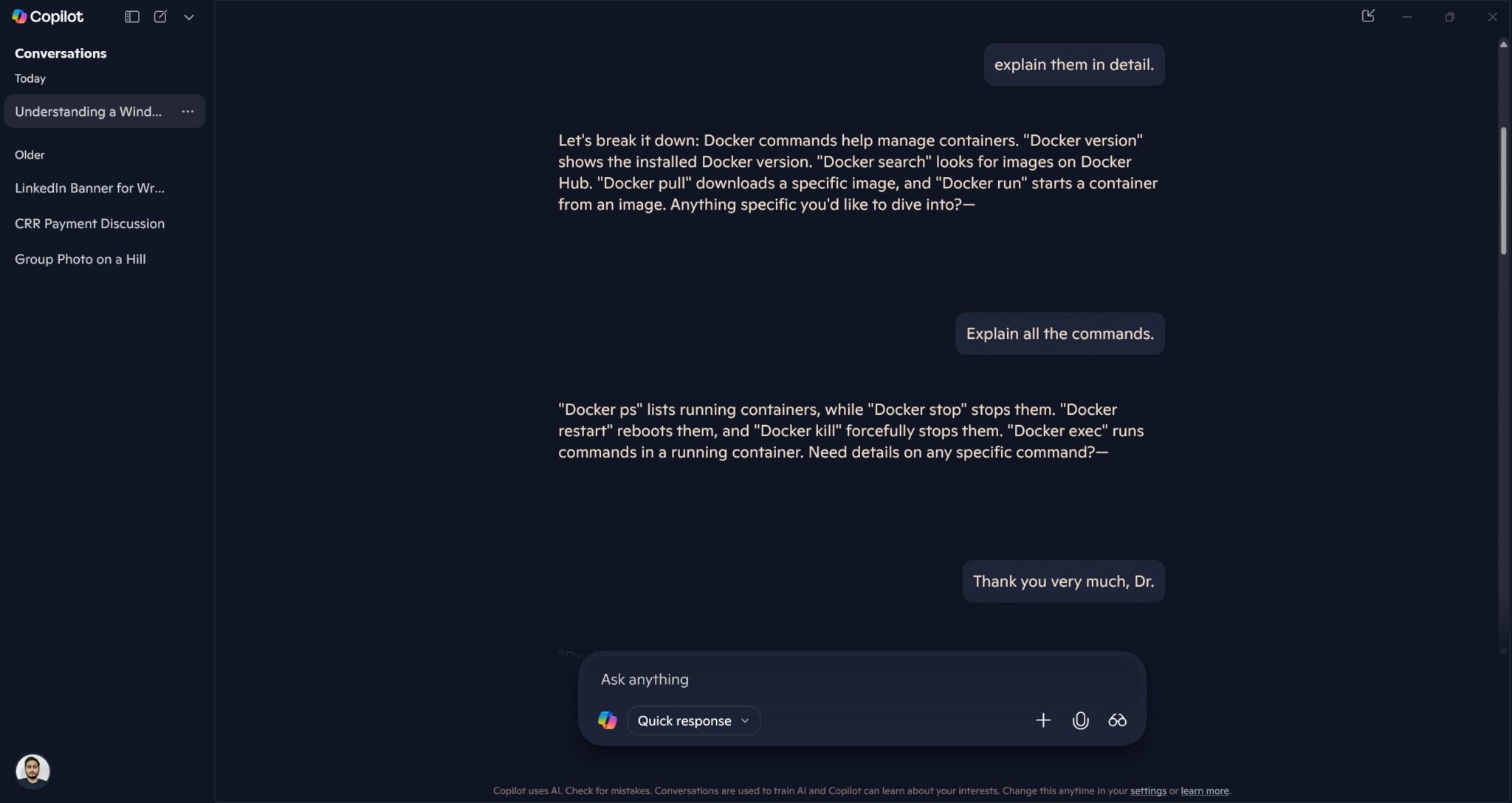
Task: Open the settings link in footer
Action: [x=1148, y=791]
